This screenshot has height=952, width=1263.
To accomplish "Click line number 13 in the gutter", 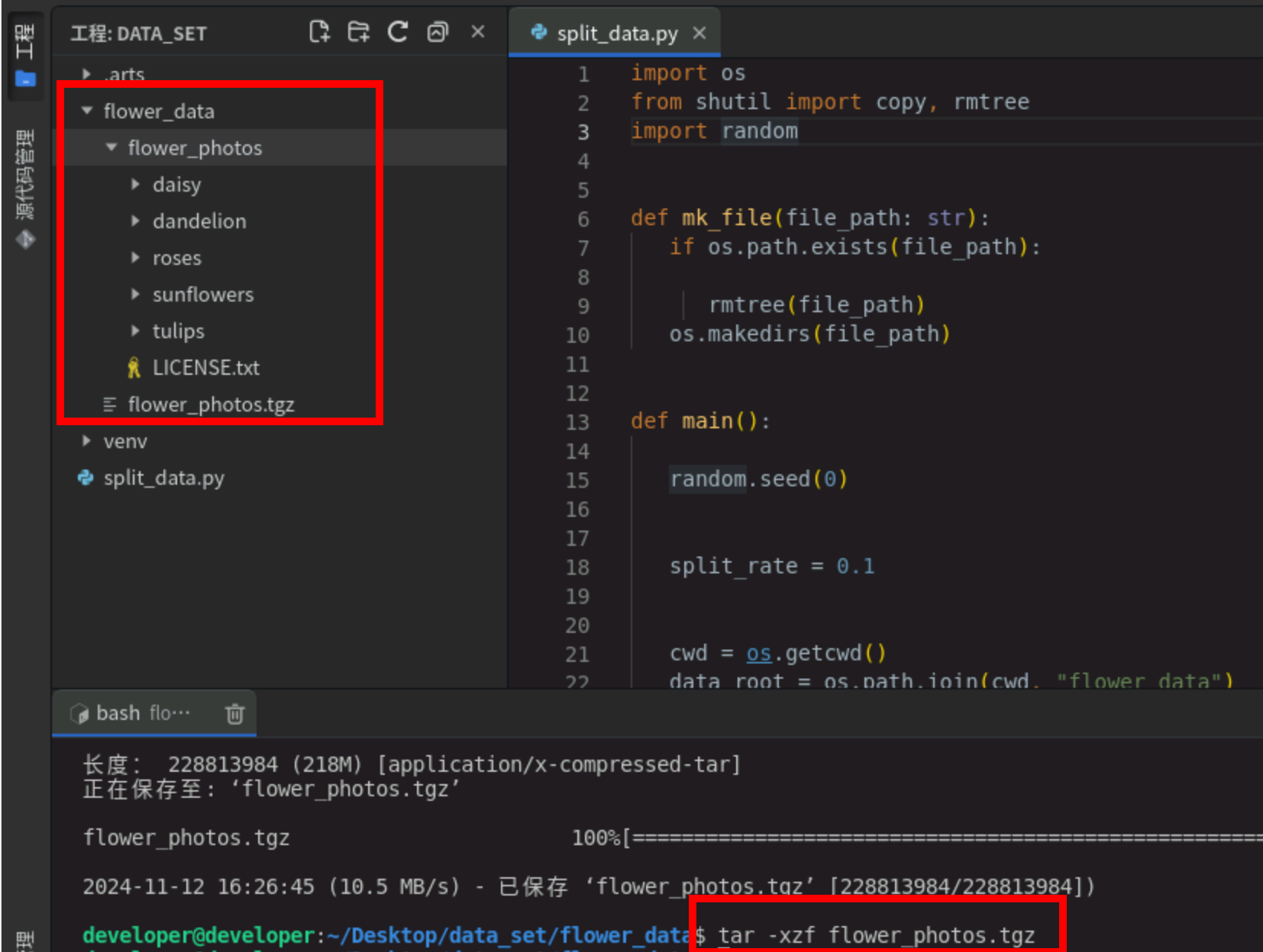I will click(577, 422).
